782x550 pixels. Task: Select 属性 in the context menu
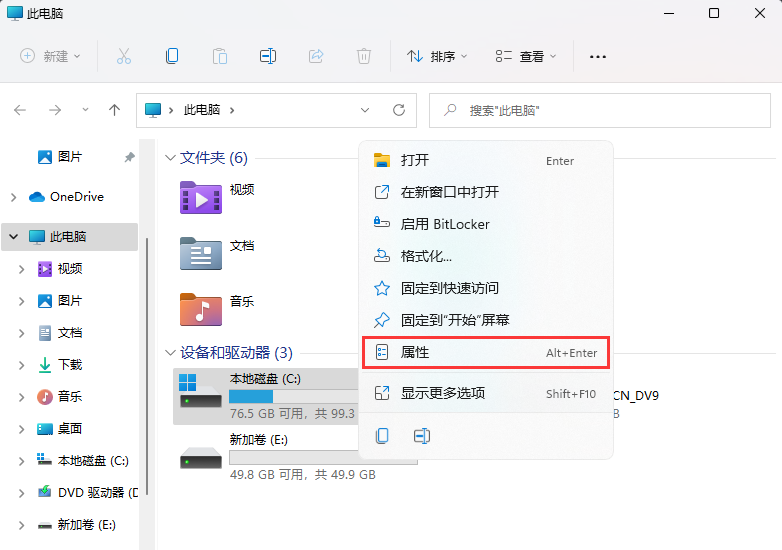pyautogui.click(x=414, y=353)
